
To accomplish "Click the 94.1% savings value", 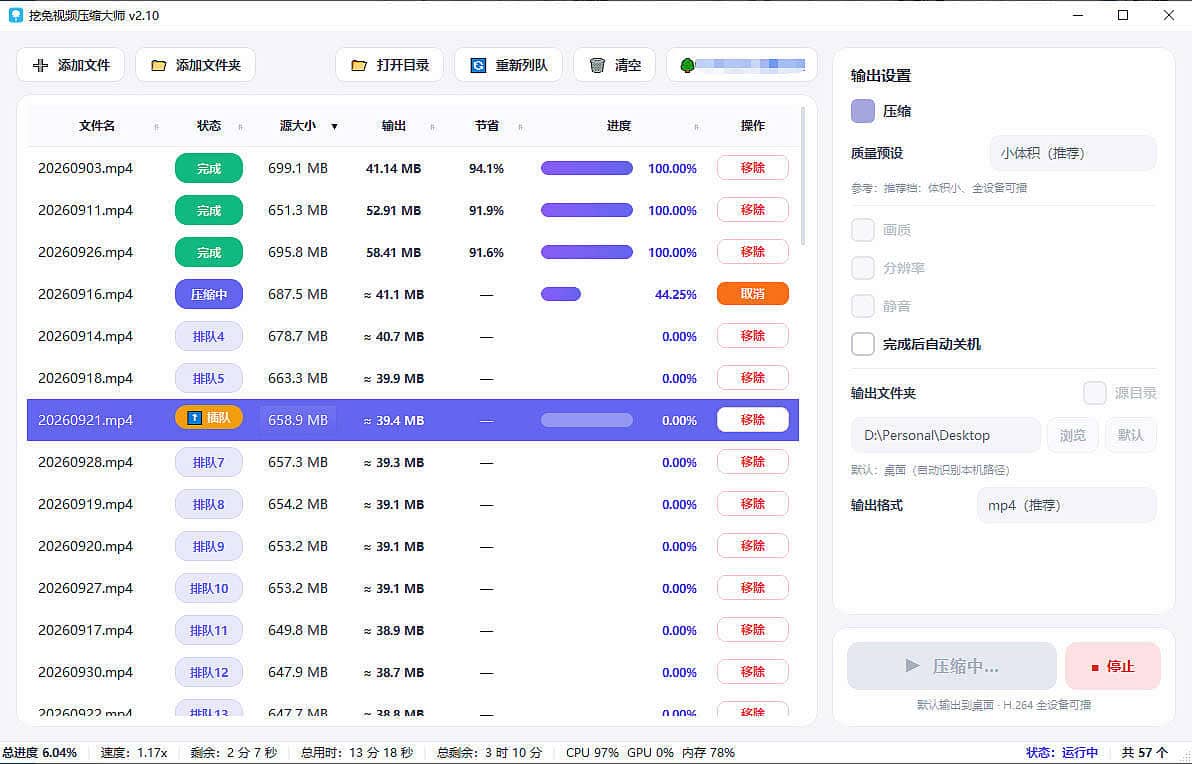I will (x=487, y=168).
